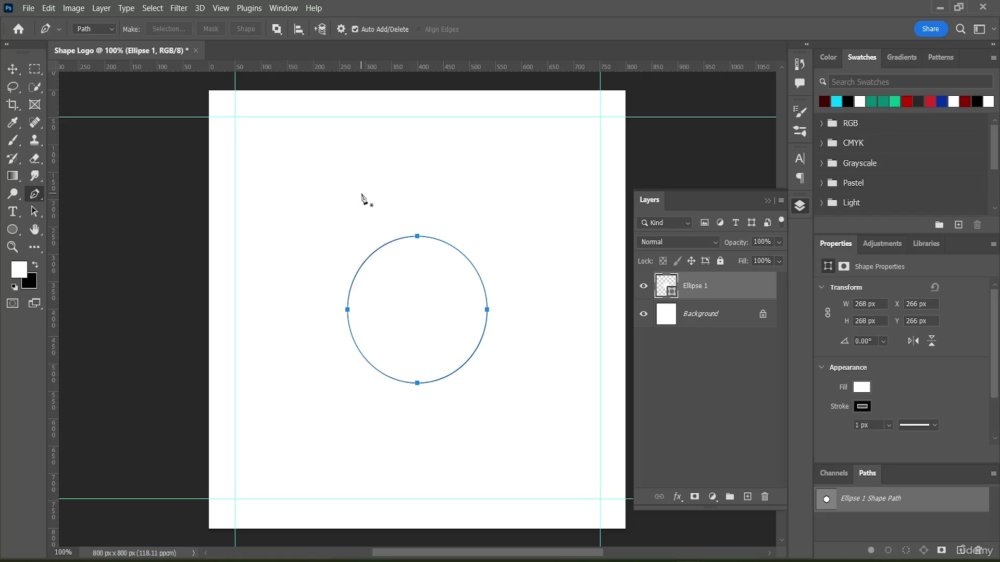Screen dimensions: 1000x562
Task: Click the Mask make button
Action: click(x=210, y=29)
